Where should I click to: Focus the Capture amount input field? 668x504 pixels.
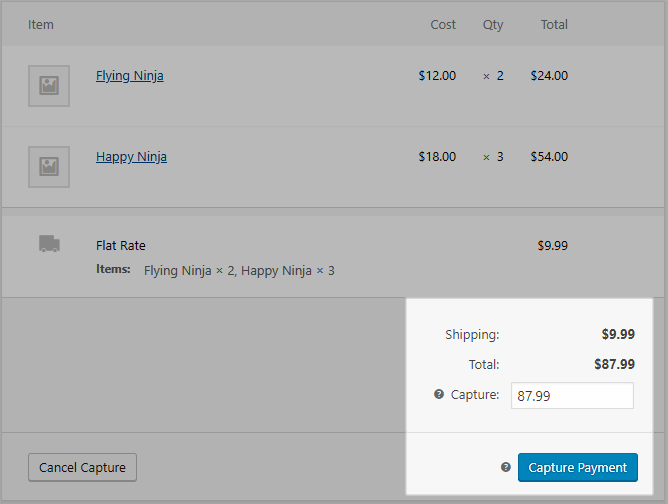point(572,395)
